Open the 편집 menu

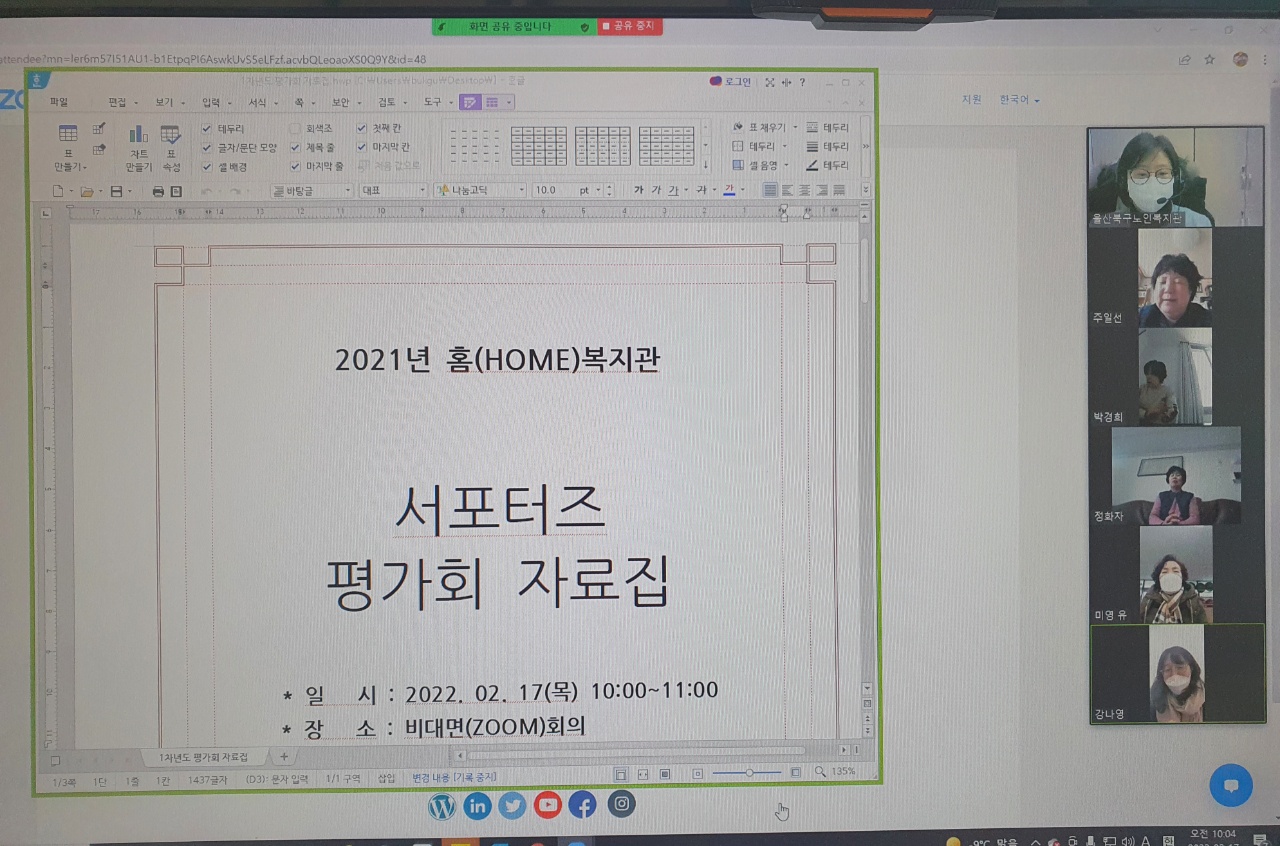point(118,102)
